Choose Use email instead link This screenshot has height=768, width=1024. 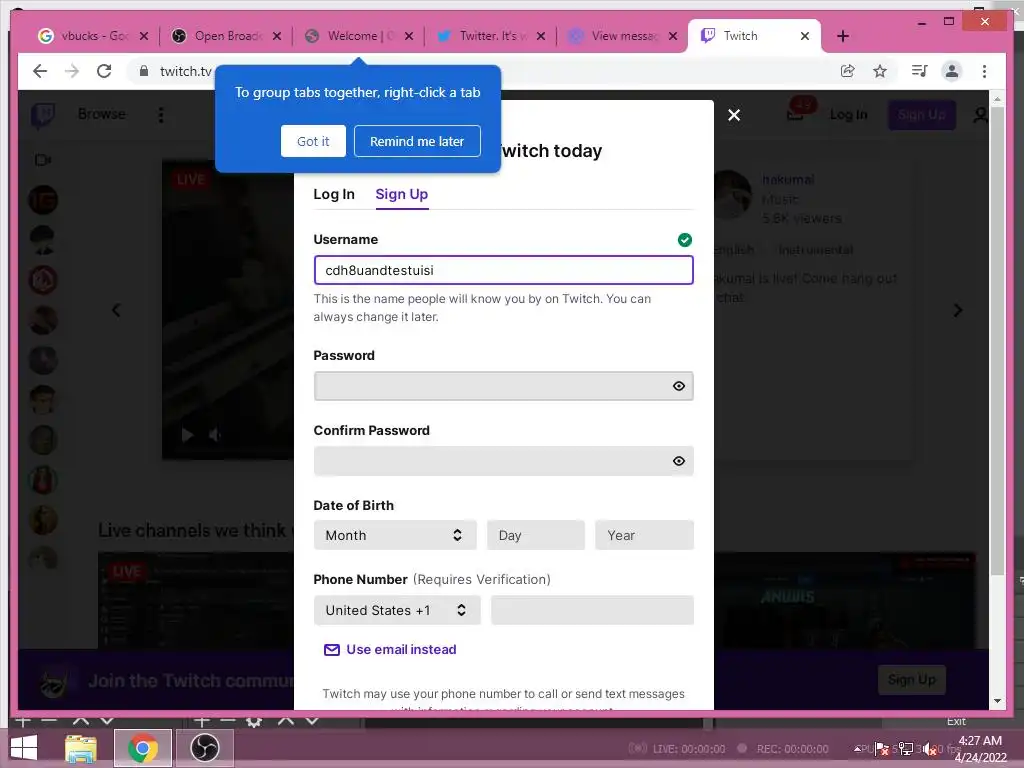click(390, 649)
